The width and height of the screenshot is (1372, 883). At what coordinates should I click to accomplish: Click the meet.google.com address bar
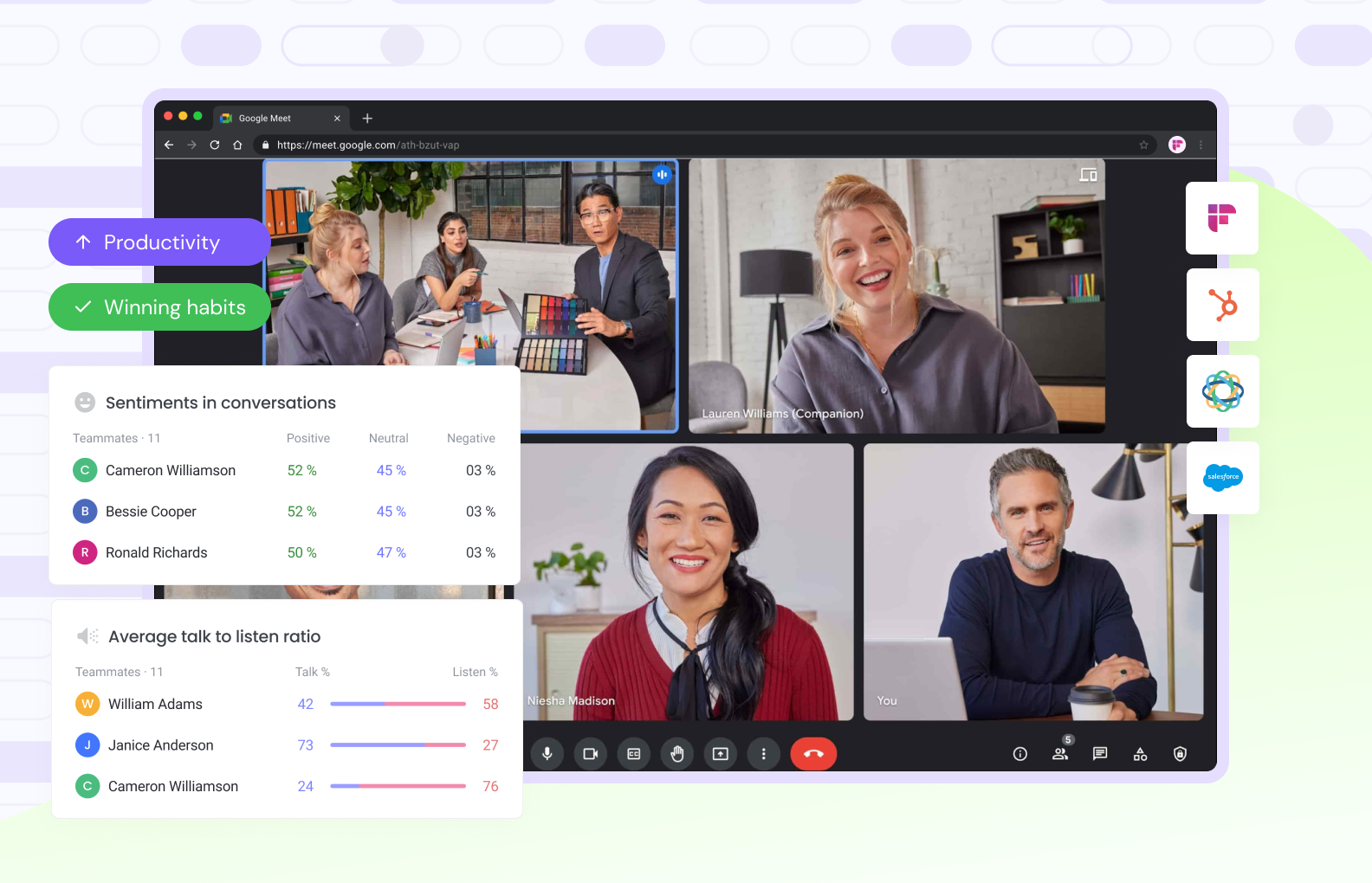pos(706,145)
